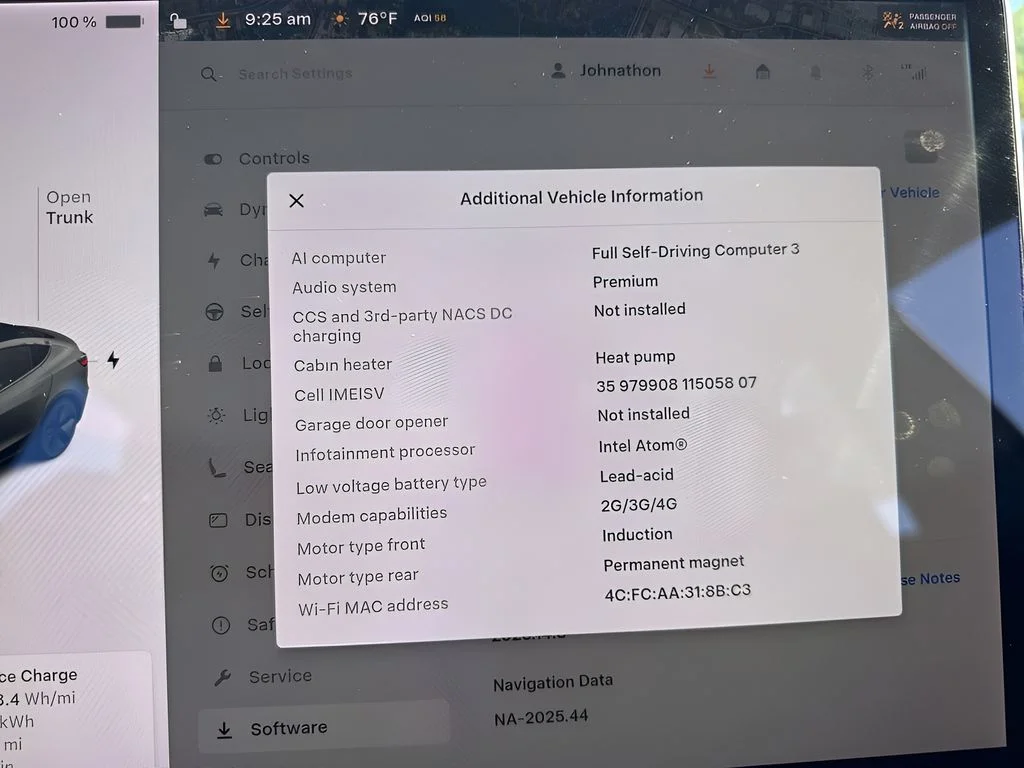Image resolution: width=1024 pixels, height=768 pixels.
Task: Open the Johnathon driver profile
Action: [606, 71]
